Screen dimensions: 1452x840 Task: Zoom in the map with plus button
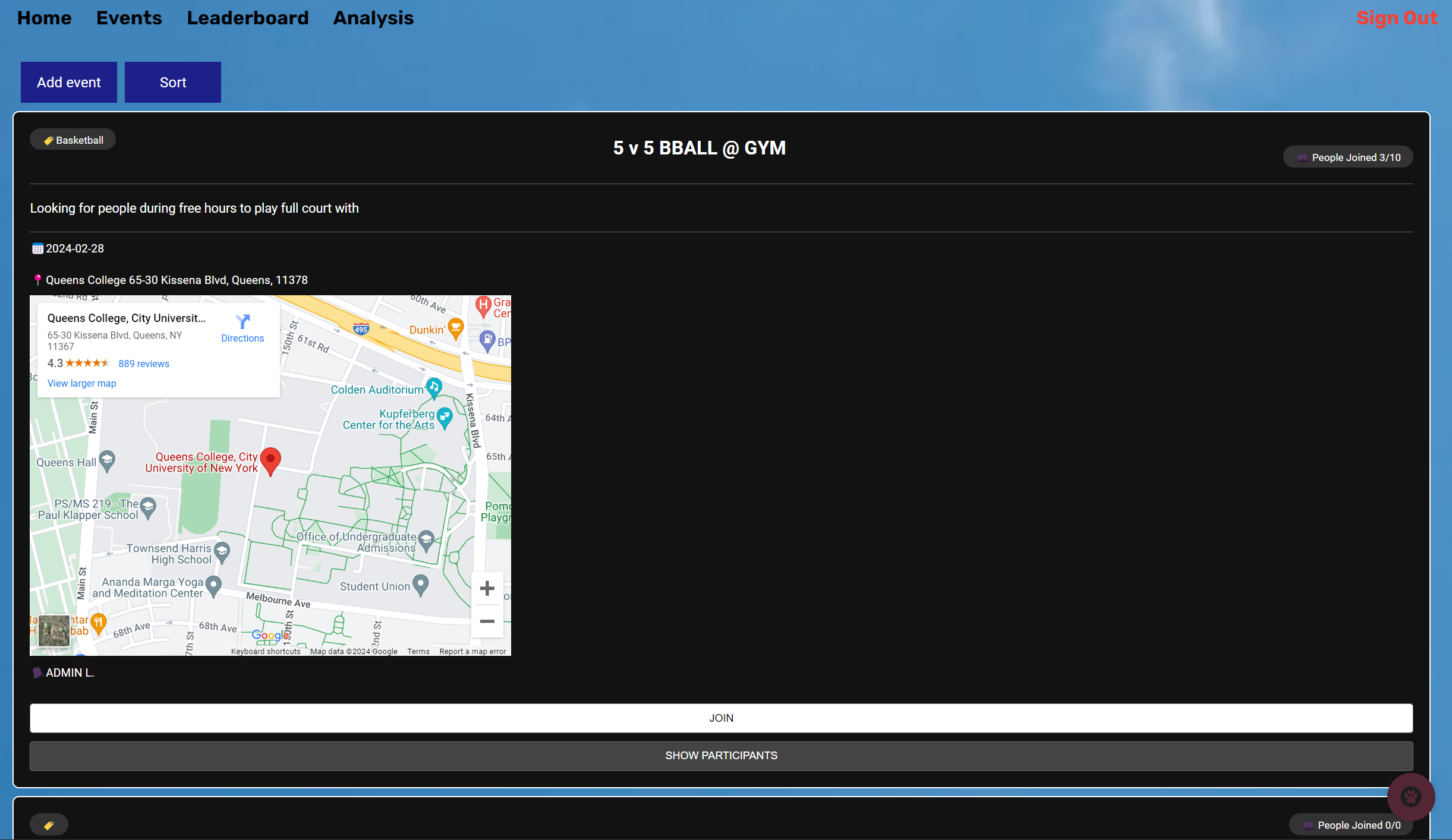tap(487, 588)
